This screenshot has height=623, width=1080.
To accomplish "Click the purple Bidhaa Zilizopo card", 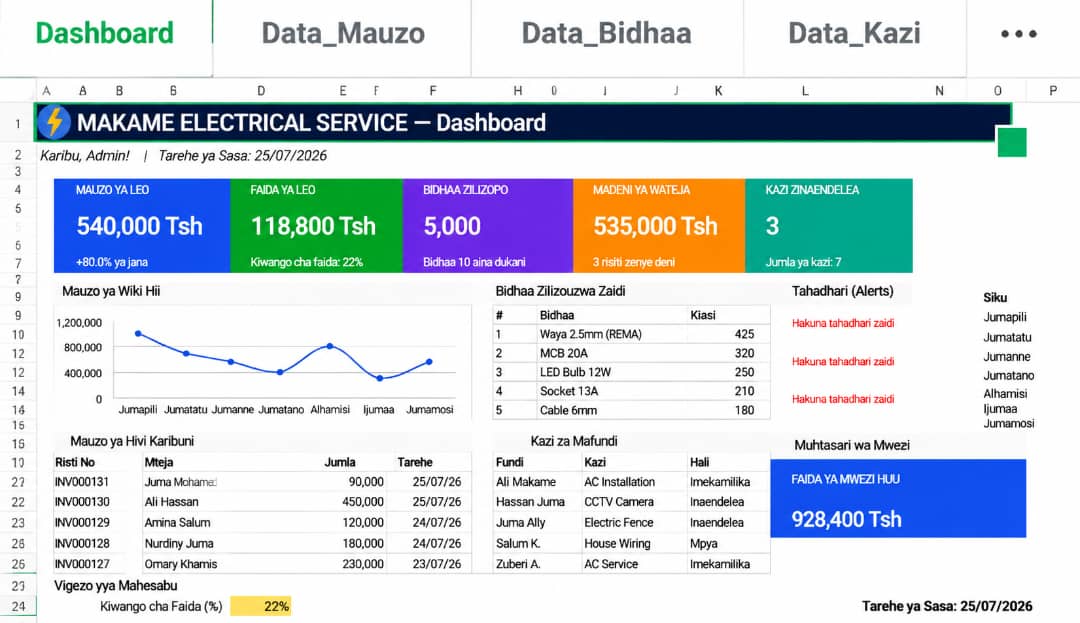I will [488, 226].
